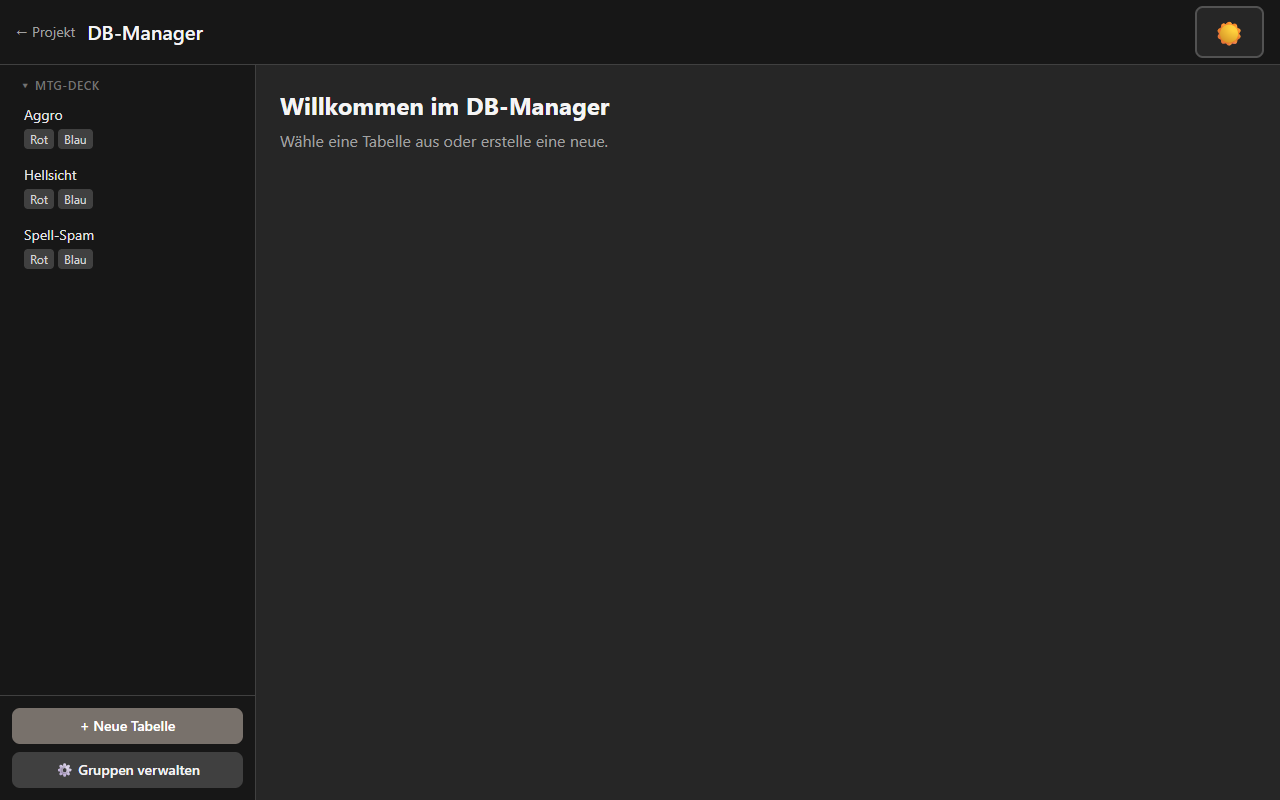Click the 'Wähle eine Tabelle aus' hint text
This screenshot has width=1280, height=800.
click(444, 142)
